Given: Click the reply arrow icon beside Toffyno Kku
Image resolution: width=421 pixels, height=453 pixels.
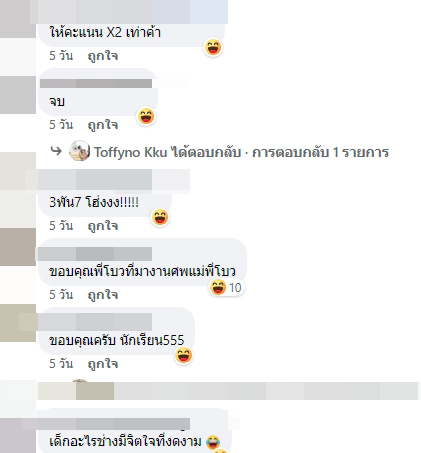Looking at the screenshot, I should coord(56,151).
